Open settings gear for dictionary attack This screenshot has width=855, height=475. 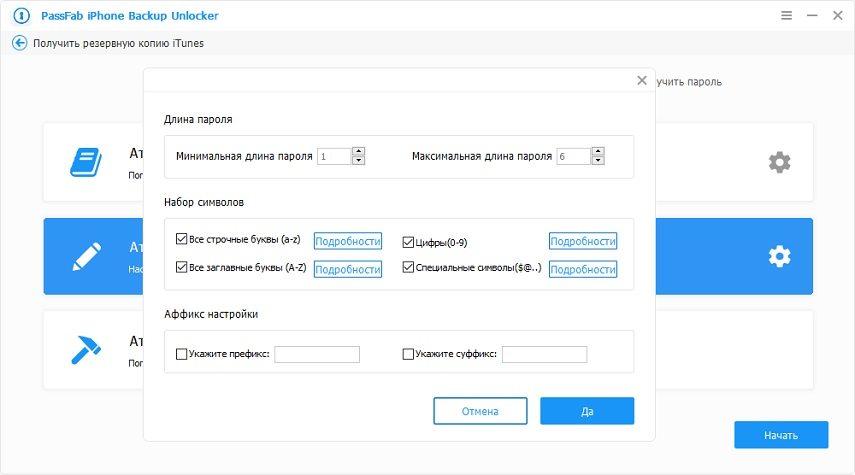(x=779, y=162)
